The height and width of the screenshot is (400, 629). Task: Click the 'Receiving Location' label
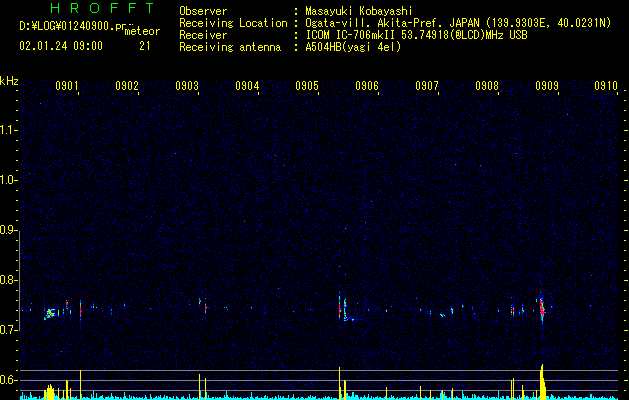click(x=233, y=23)
